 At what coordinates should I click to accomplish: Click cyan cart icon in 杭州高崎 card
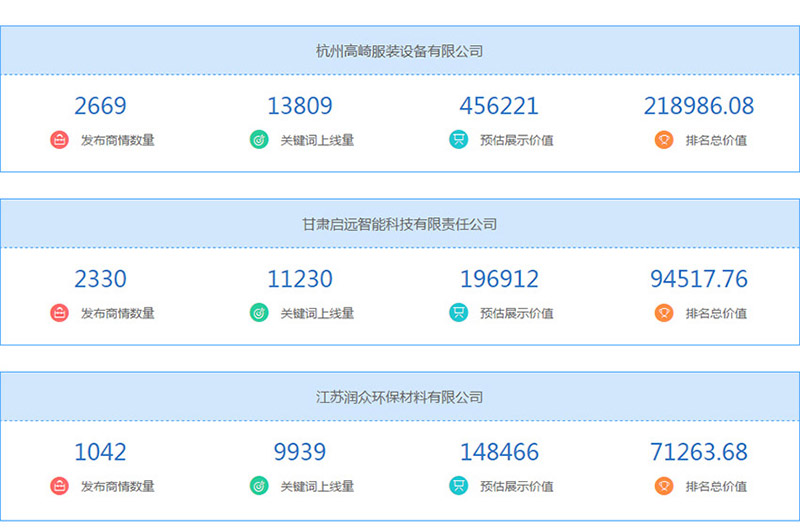459,140
